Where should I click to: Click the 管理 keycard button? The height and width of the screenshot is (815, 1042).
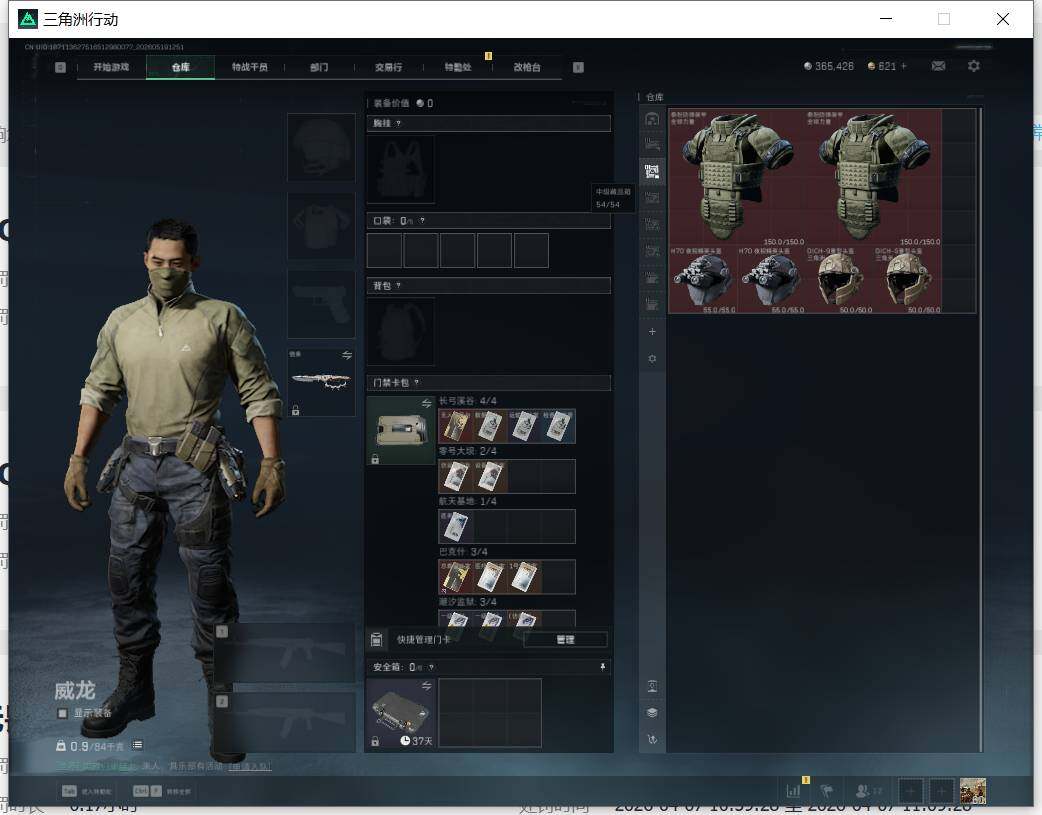coord(566,640)
